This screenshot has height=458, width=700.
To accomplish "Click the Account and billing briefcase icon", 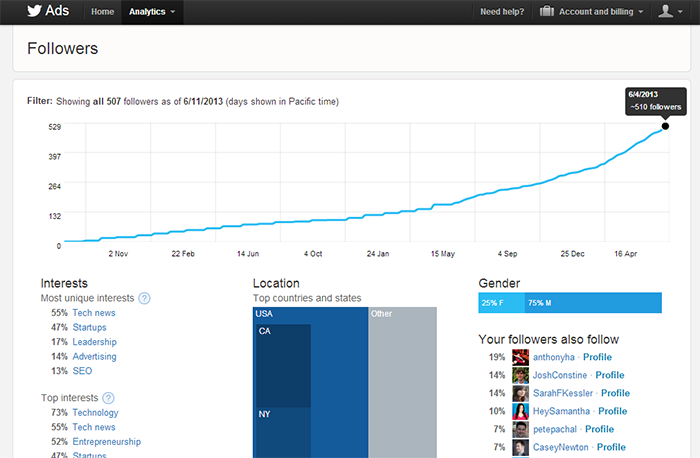I will pyautogui.click(x=547, y=12).
